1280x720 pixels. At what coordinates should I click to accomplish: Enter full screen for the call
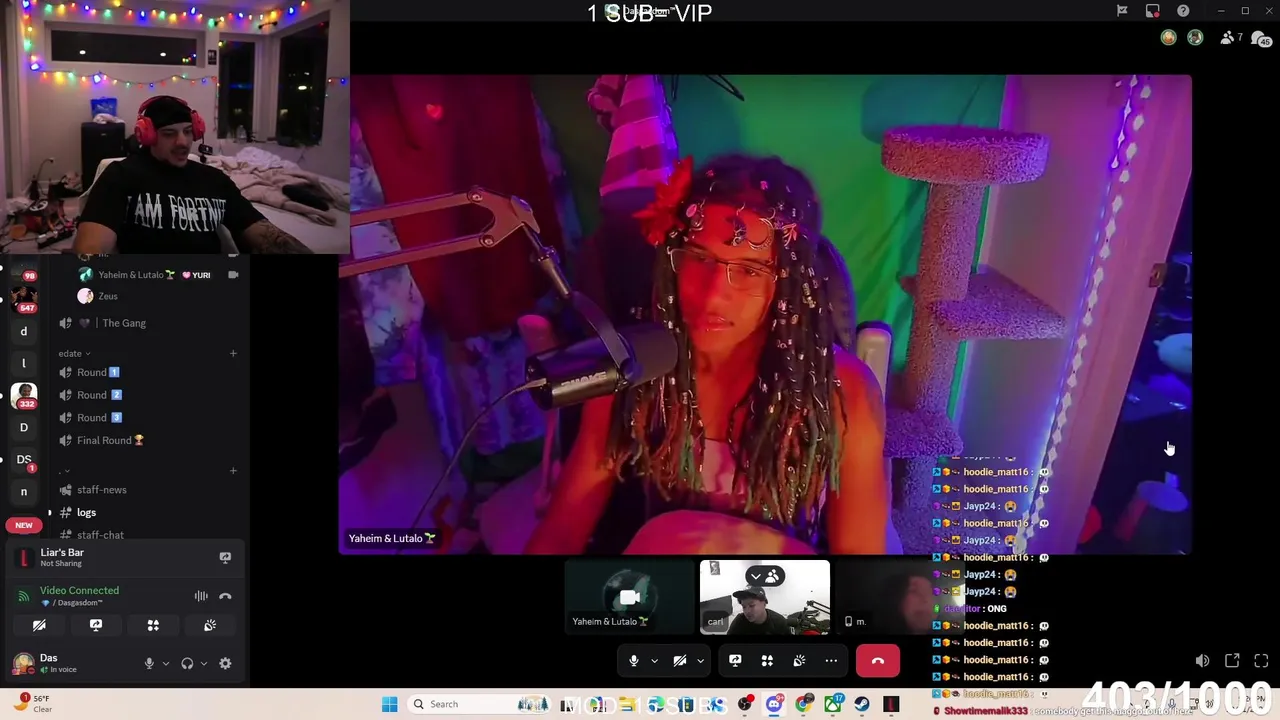tap(1261, 661)
